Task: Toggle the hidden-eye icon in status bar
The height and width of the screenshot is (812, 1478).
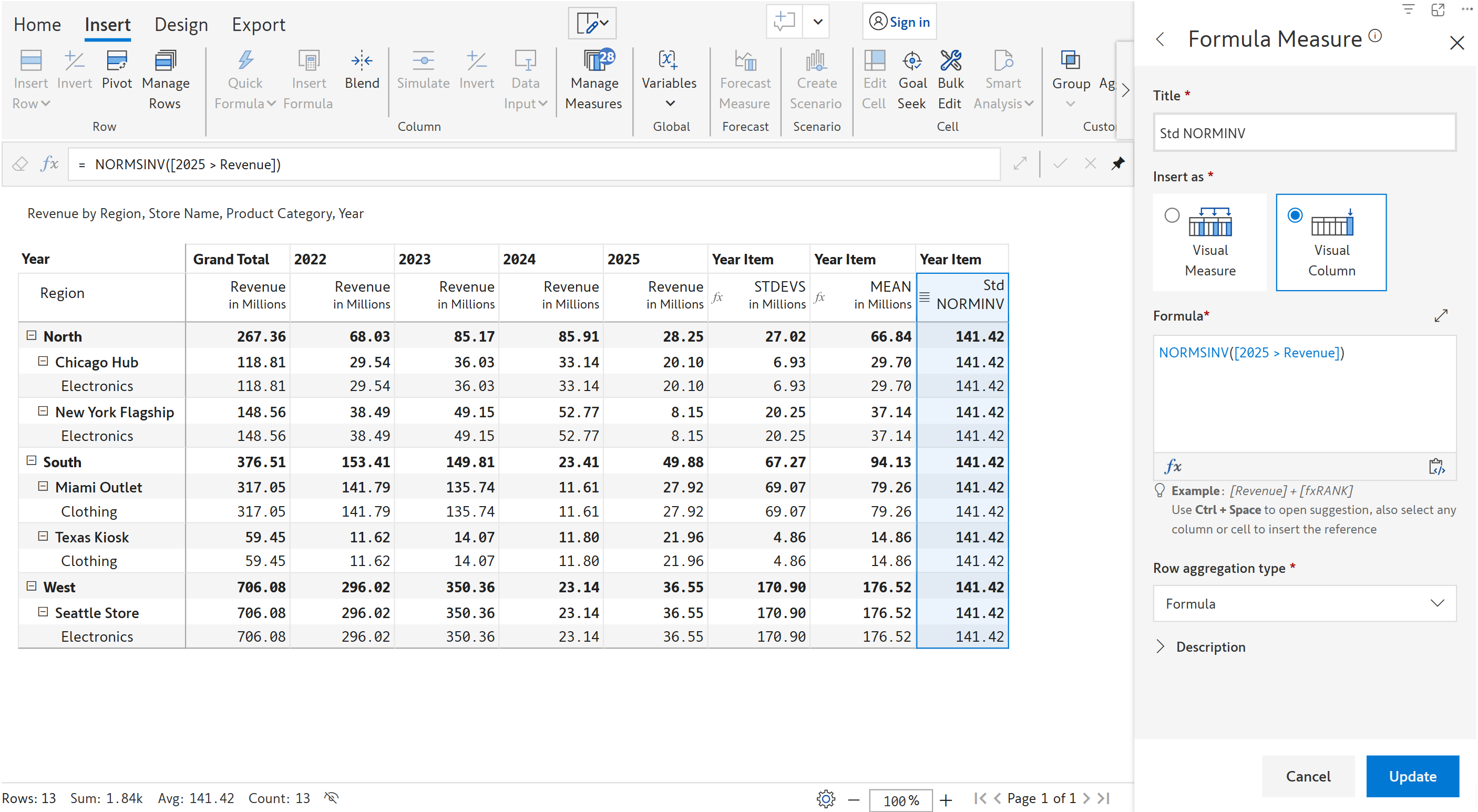Action: pos(331,798)
